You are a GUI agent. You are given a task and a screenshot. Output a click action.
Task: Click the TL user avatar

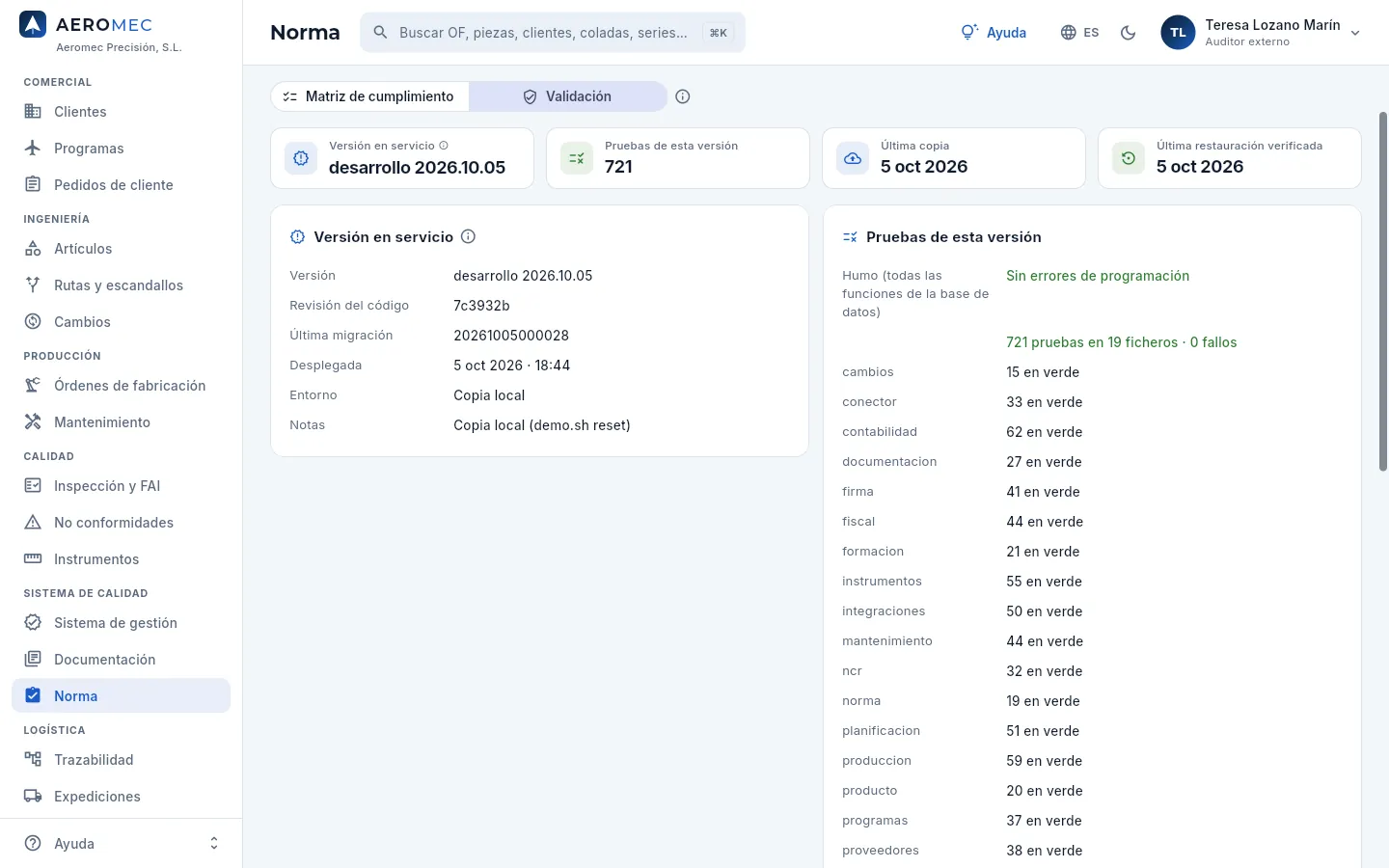[x=1178, y=33]
